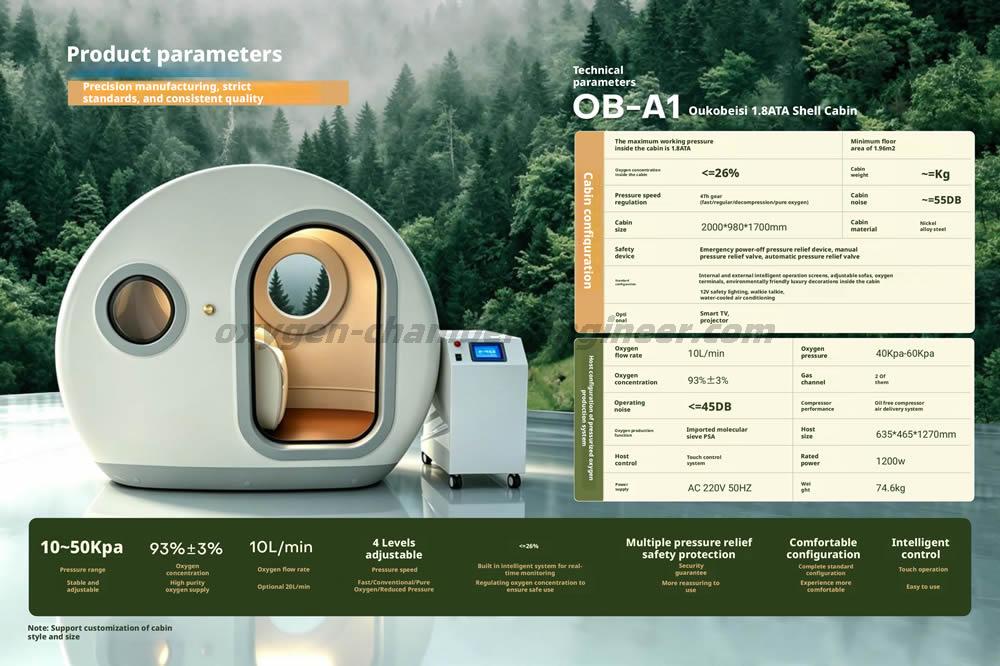Click "Built in intelligent system for real-time monitoring"

pyautogui.click(x=529, y=570)
